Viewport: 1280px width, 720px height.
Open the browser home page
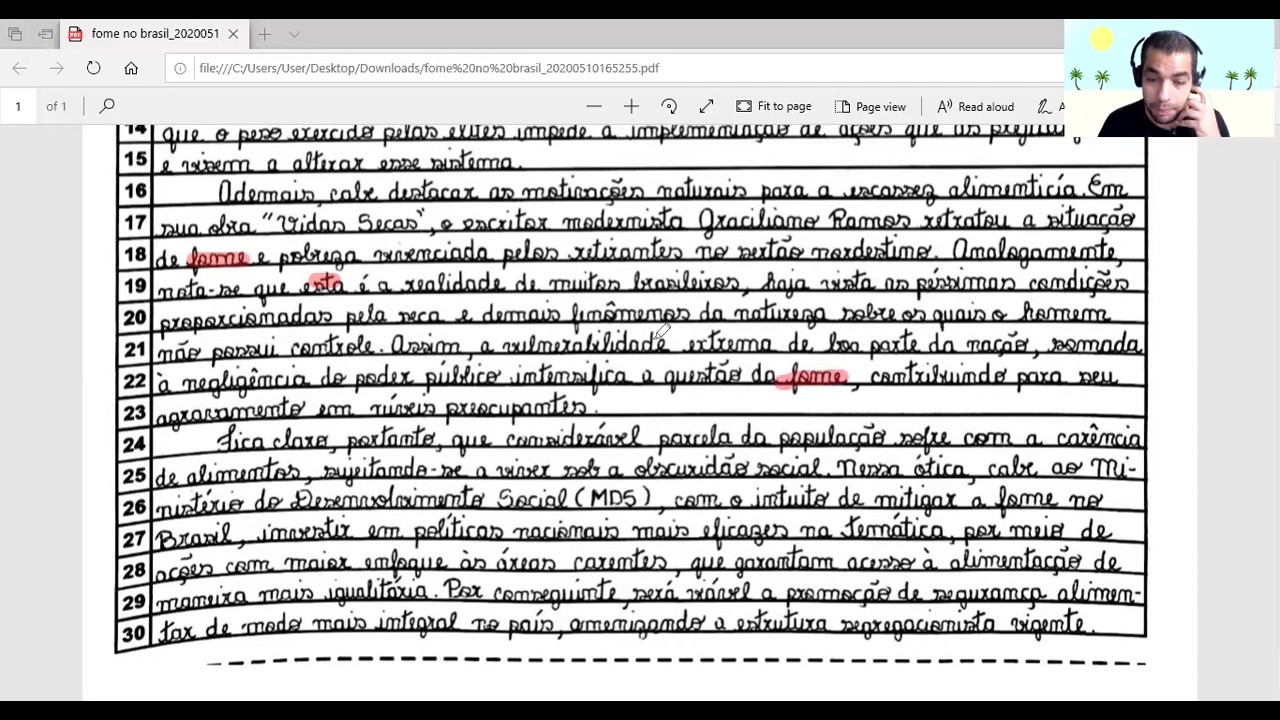[131, 68]
